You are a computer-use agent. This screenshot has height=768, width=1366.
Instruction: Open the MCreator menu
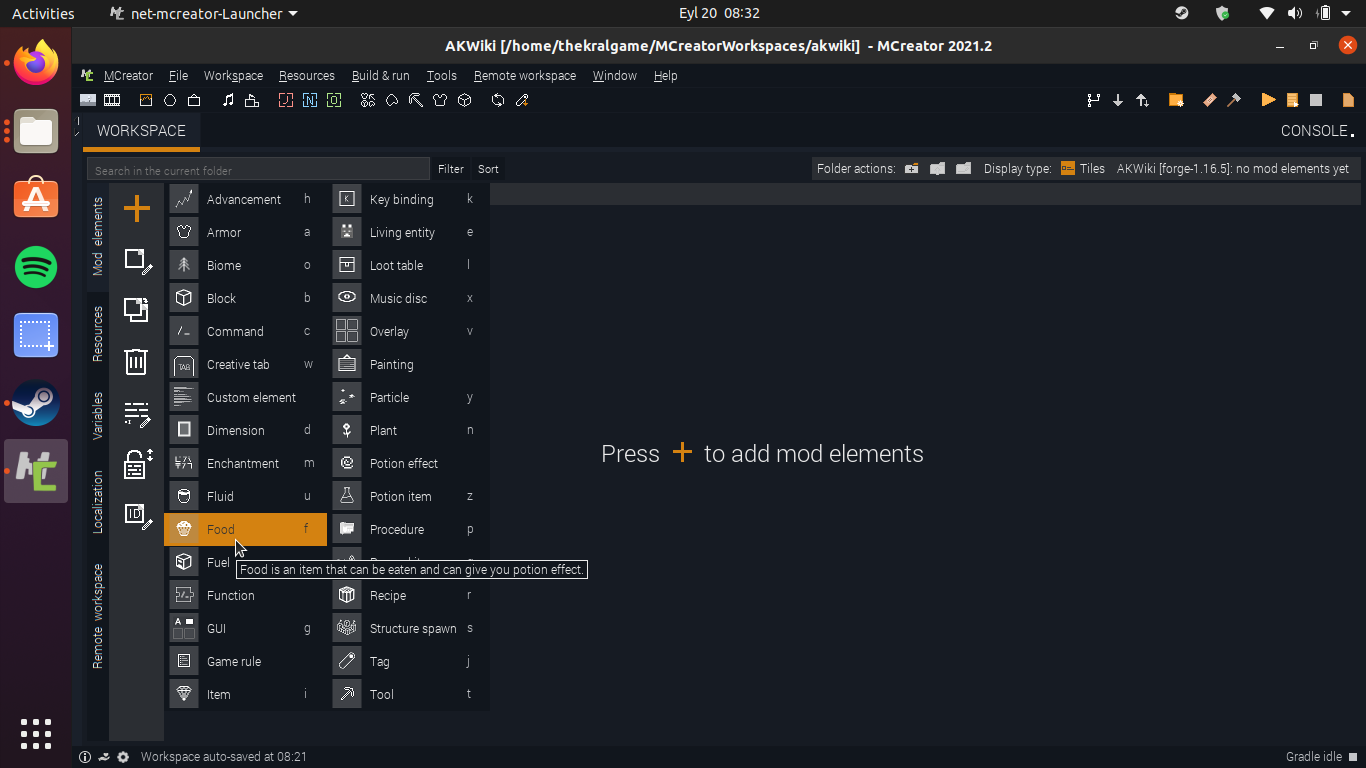[128, 75]
